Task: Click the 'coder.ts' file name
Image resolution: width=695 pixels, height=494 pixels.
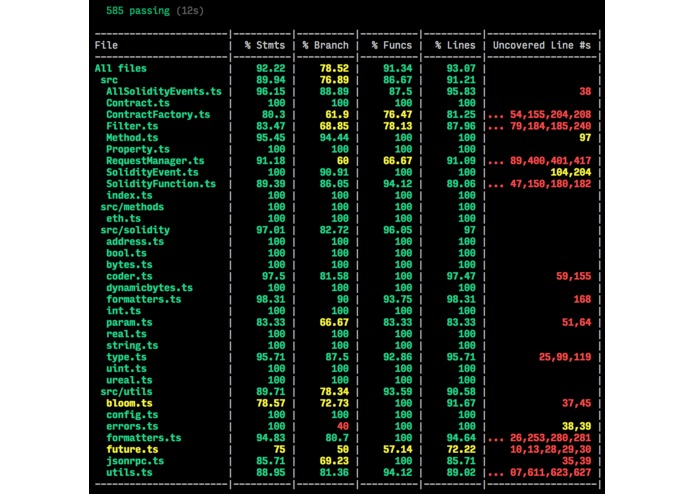Action: [x=129, y=276]
